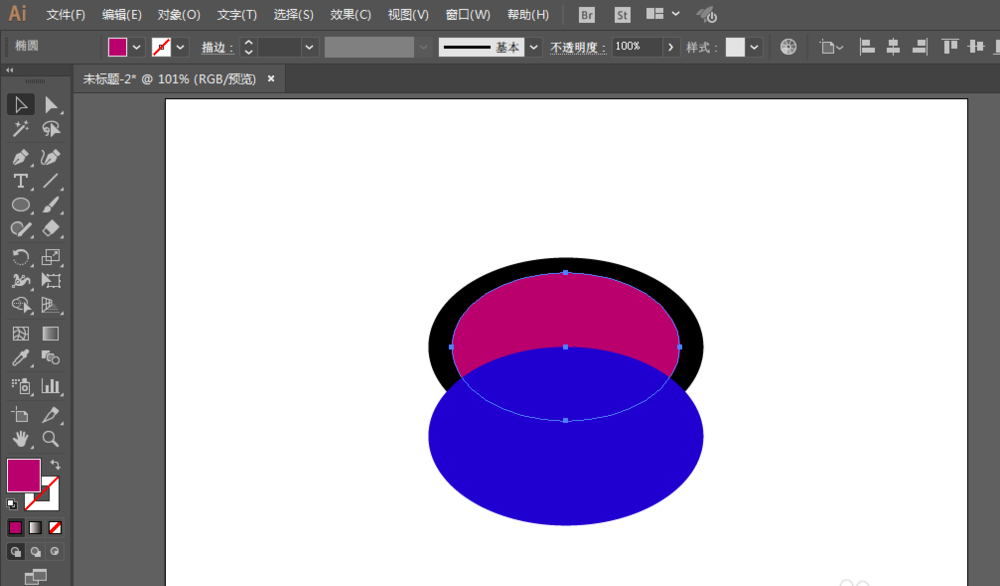Viewport: 1000px width, 586px height.
Task: Switch to Color fill mode button
Action: (x=15, y=527)
